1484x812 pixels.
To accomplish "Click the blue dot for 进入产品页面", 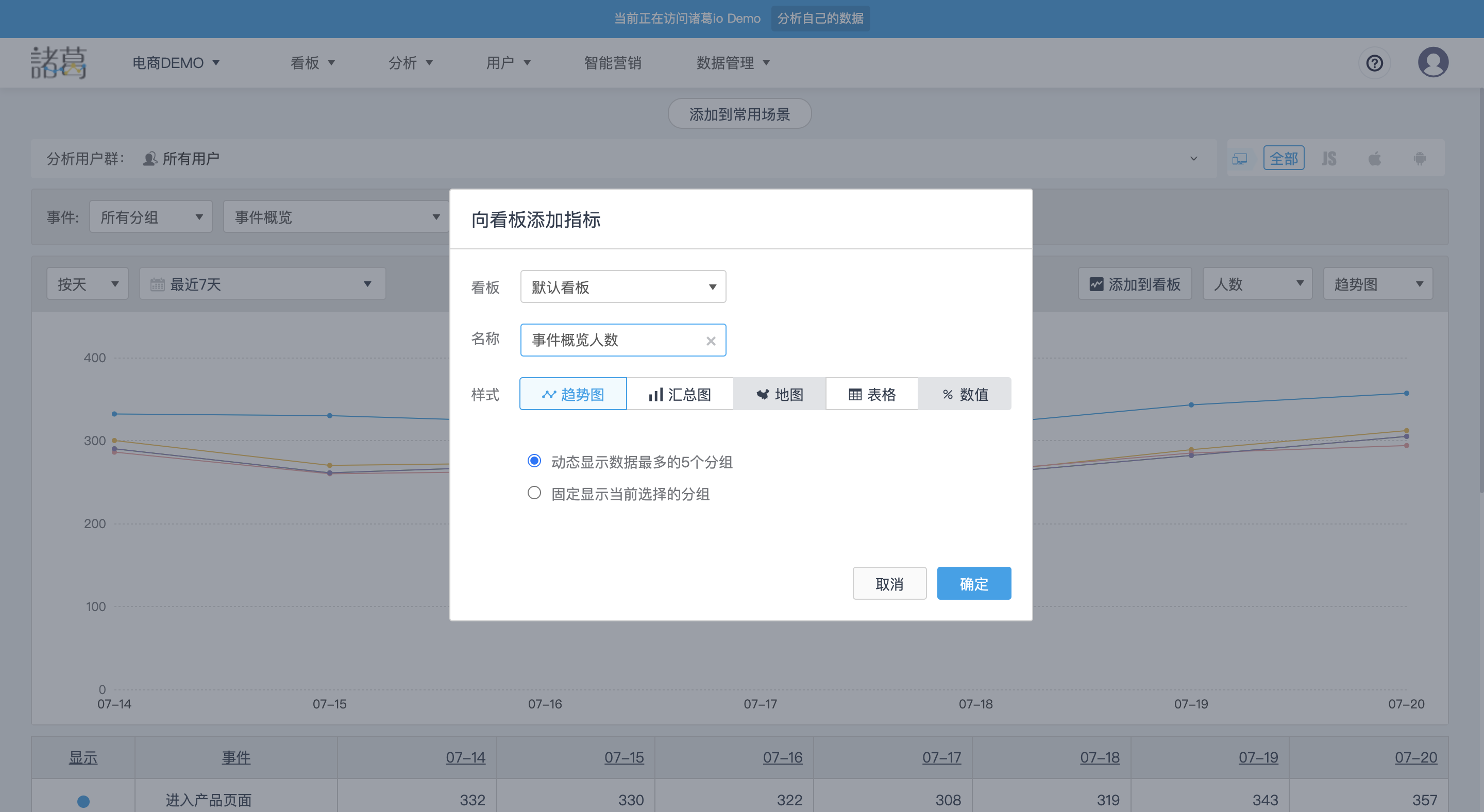I will [83, 801].
